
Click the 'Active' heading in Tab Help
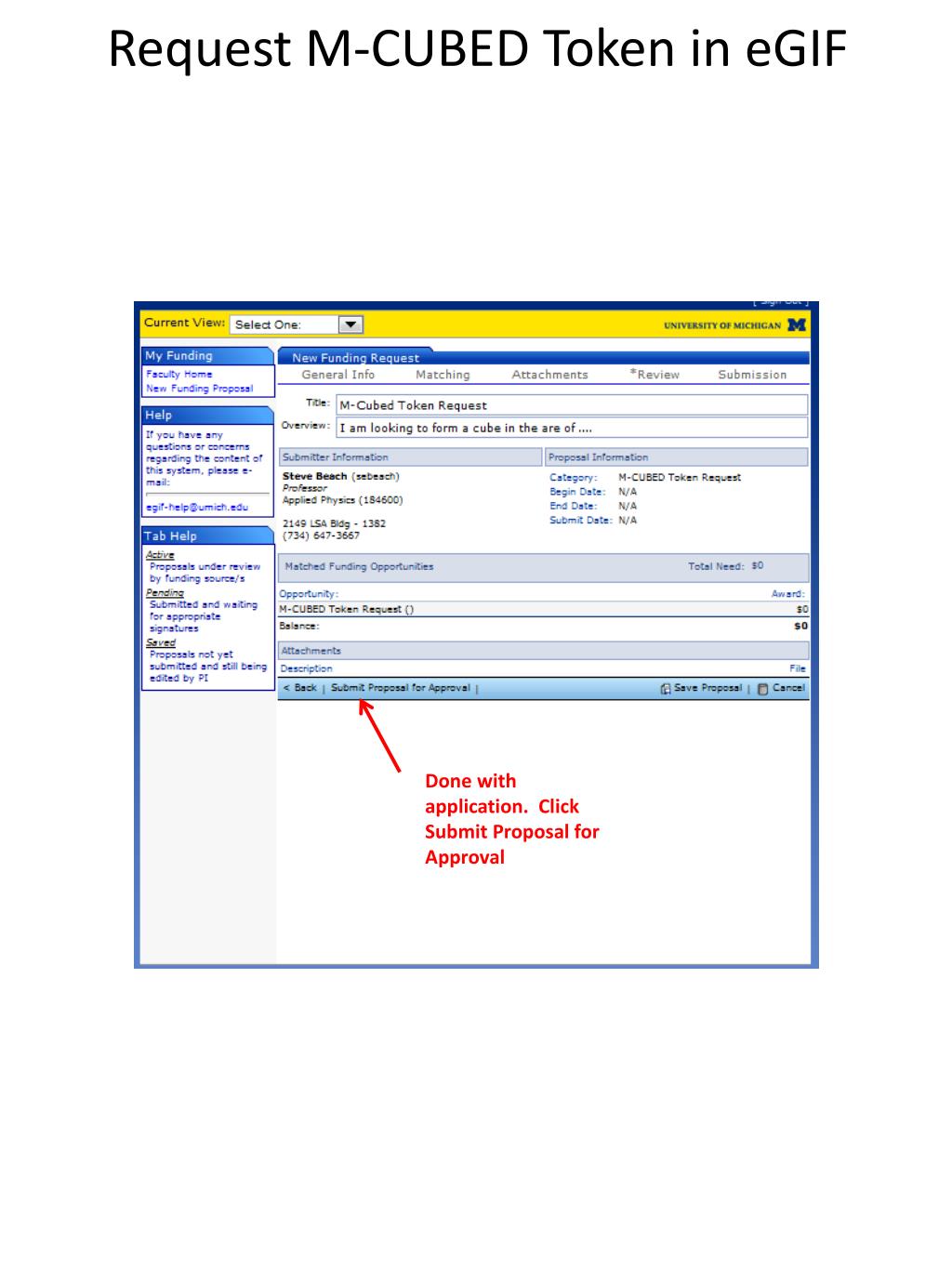coord(160,555)
